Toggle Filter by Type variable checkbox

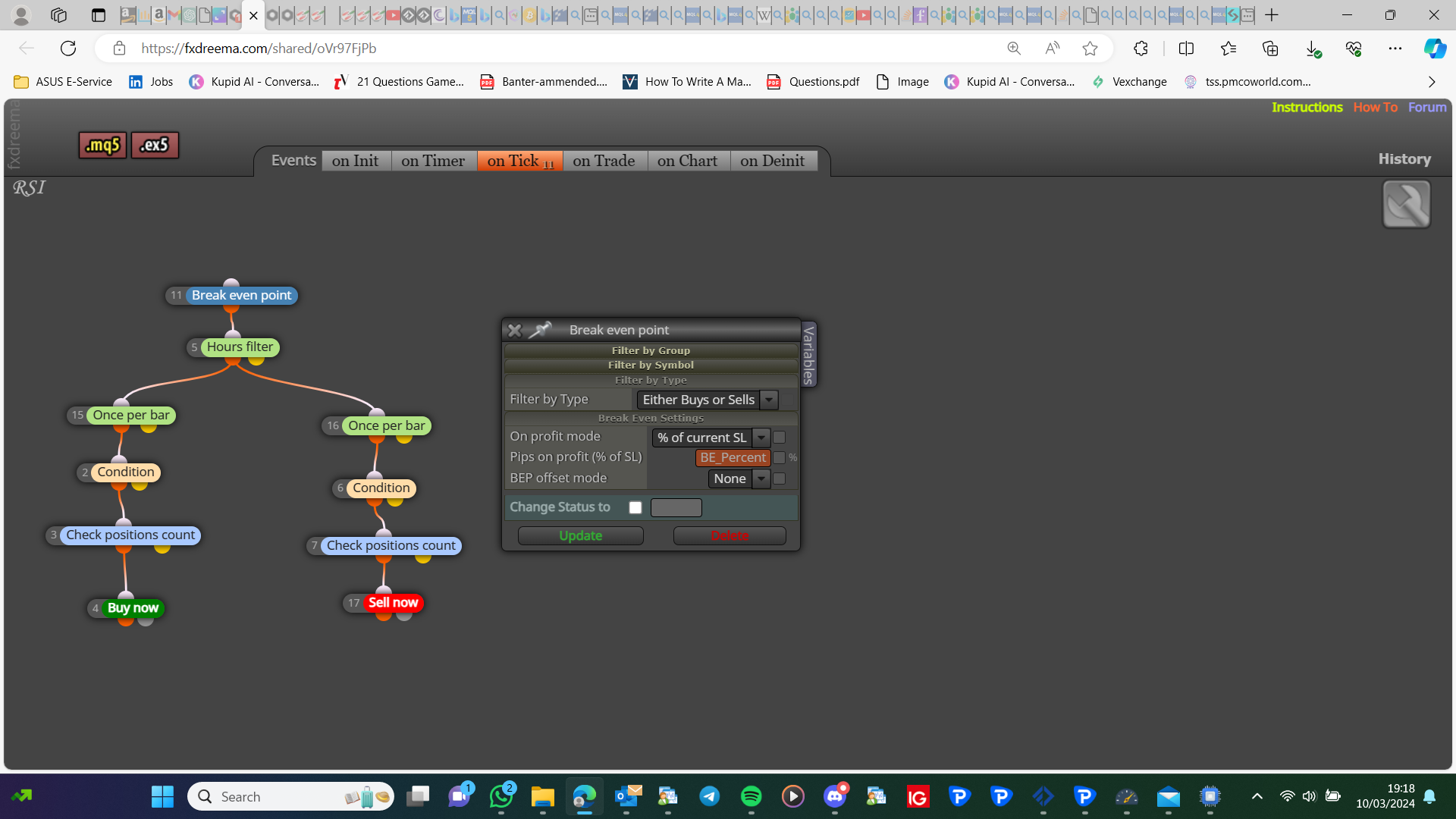(x=789, y=400)
